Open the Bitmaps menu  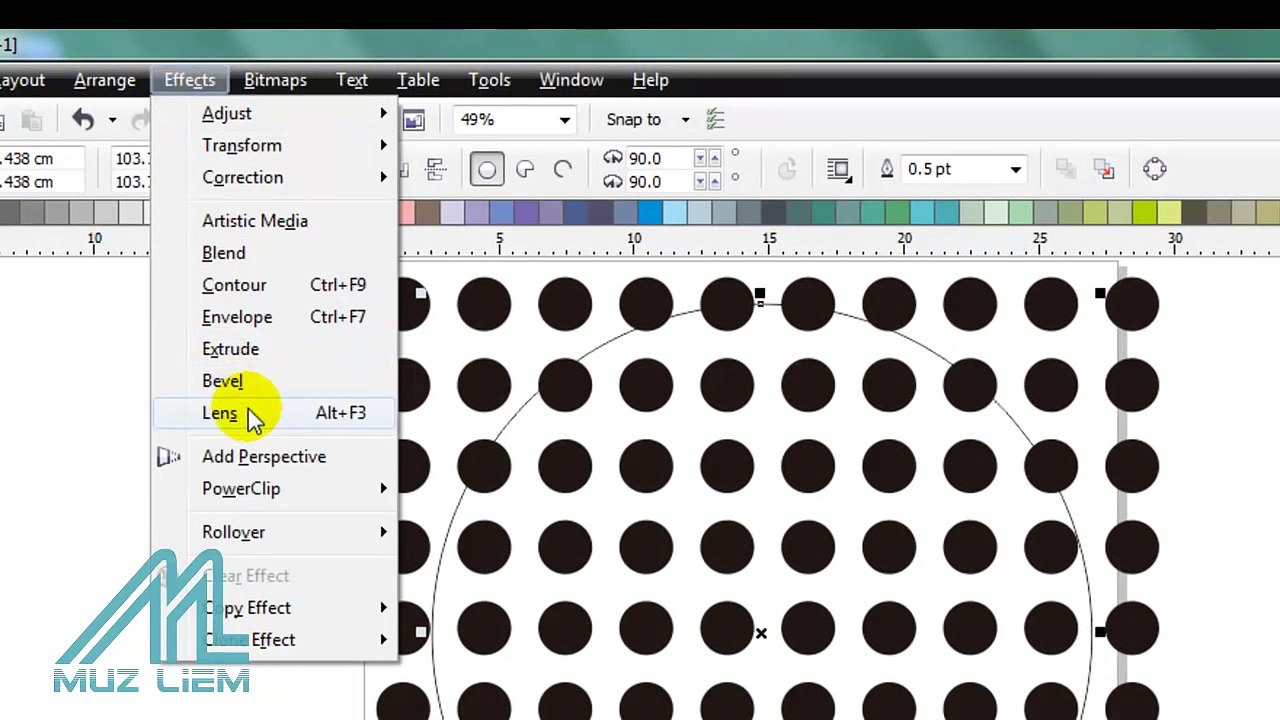tap(275, 80)
